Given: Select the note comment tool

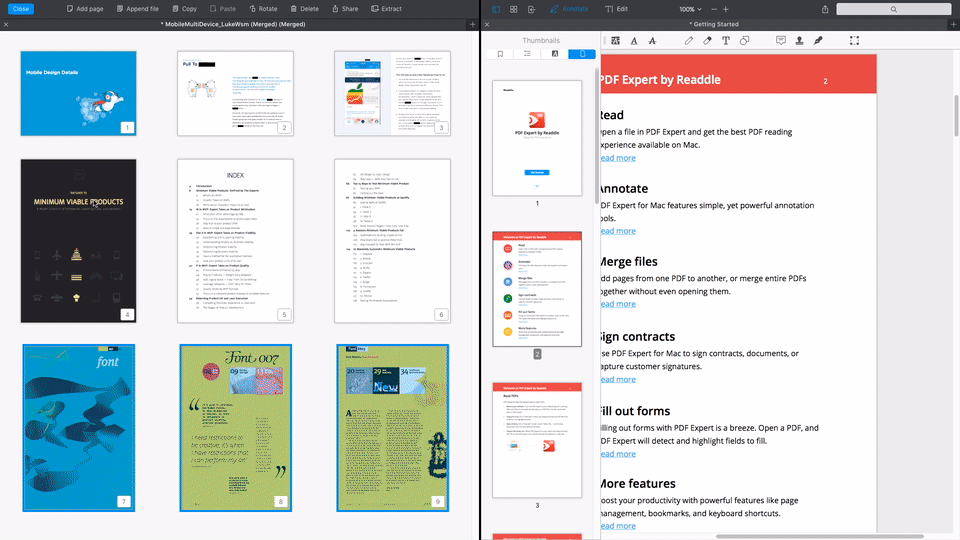Looking at the screenshot, I should coord(781,40).
